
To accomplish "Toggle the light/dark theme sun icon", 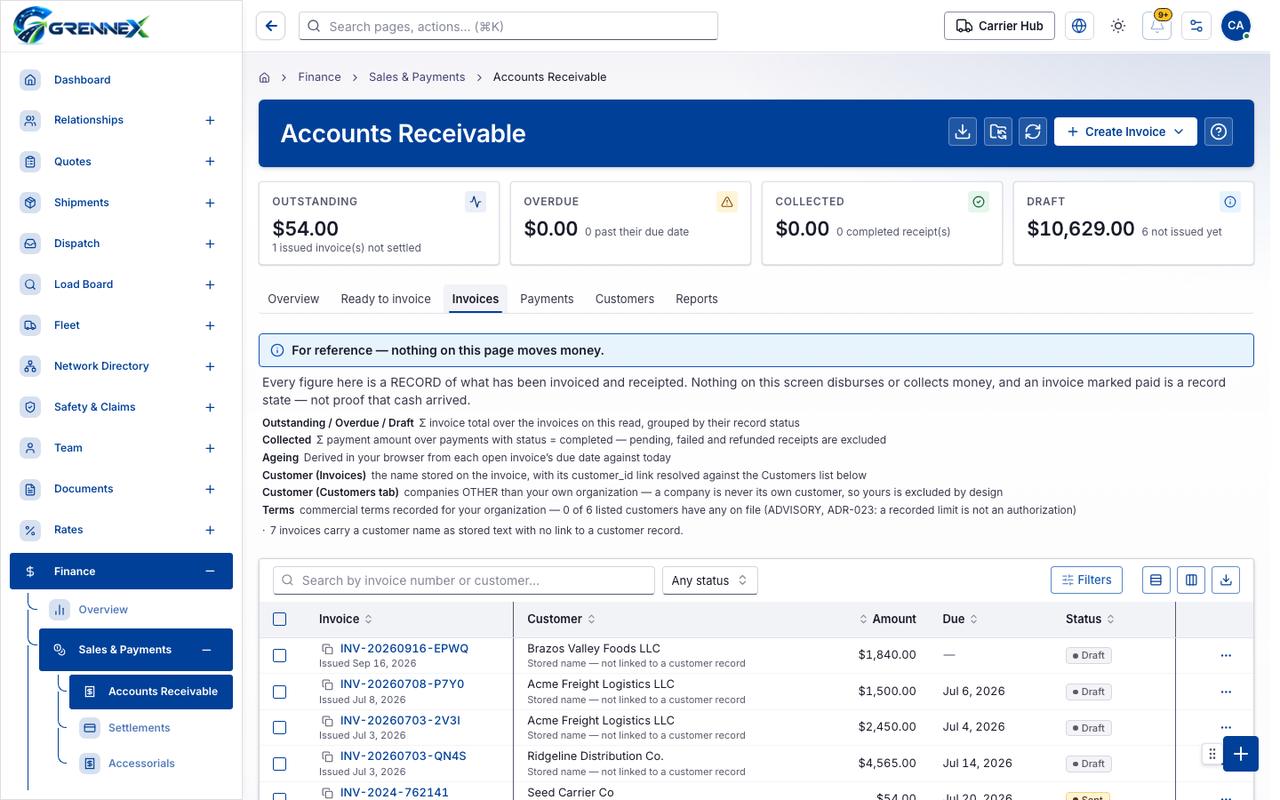I will coord(1118,26).
